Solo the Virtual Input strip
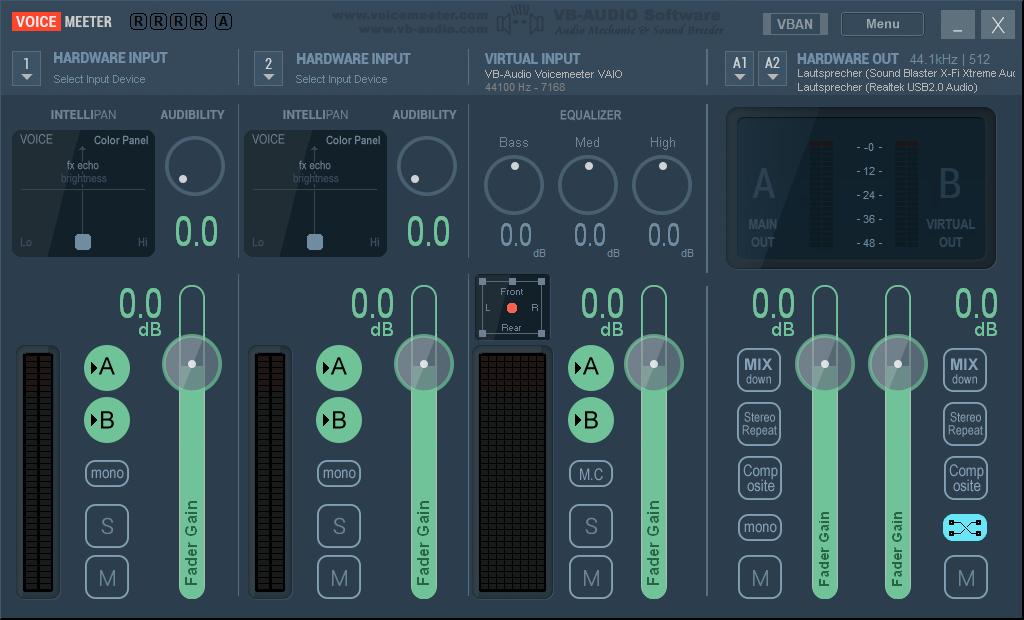The width and height of the screenshot is (1024, 620). [x=591, y=526]
